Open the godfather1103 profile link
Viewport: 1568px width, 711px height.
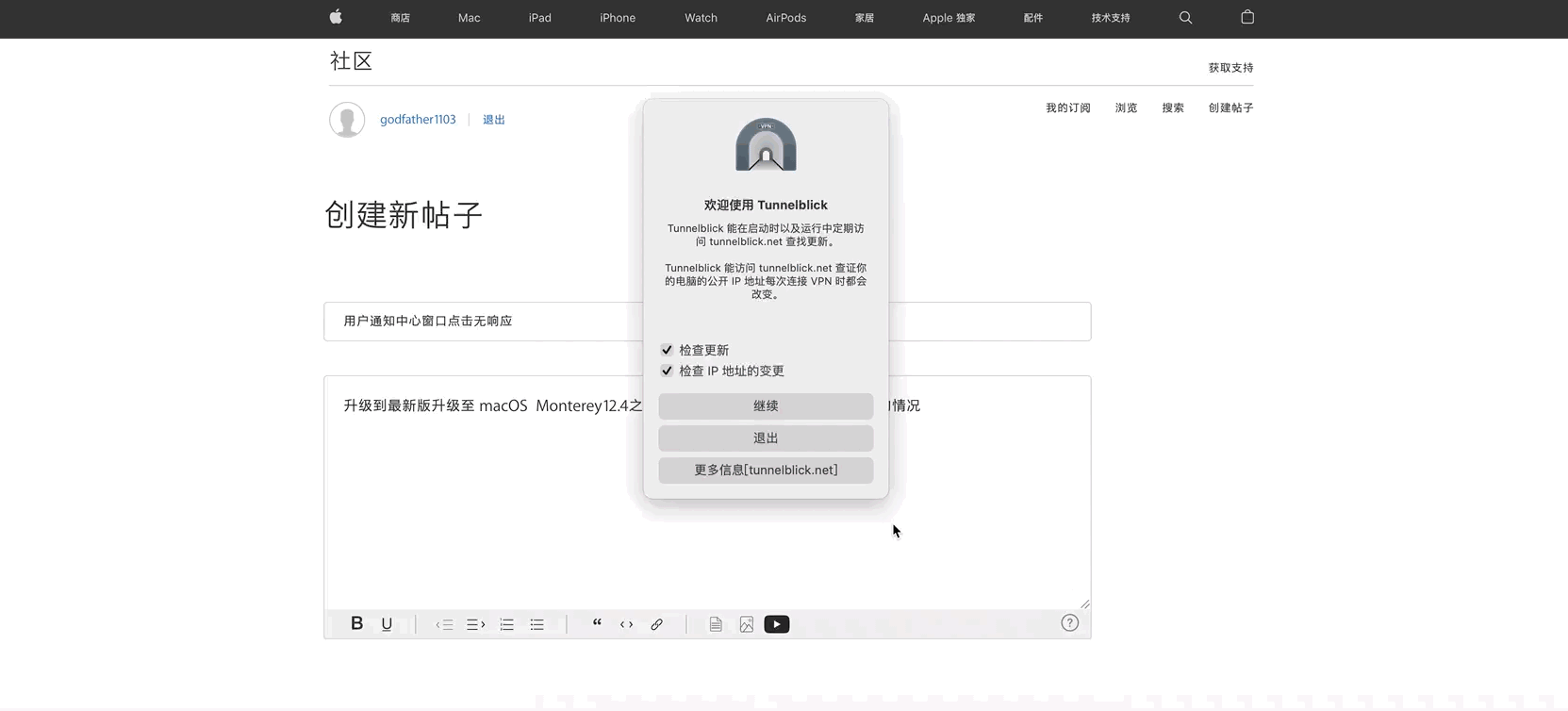(x=418, y=120)
